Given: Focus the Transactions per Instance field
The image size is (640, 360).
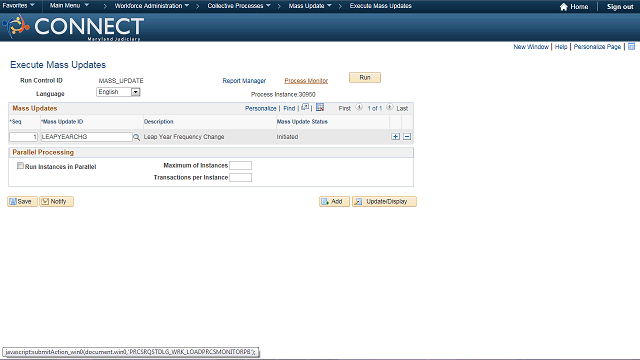Looking at the screenshot, I should 240,178.
